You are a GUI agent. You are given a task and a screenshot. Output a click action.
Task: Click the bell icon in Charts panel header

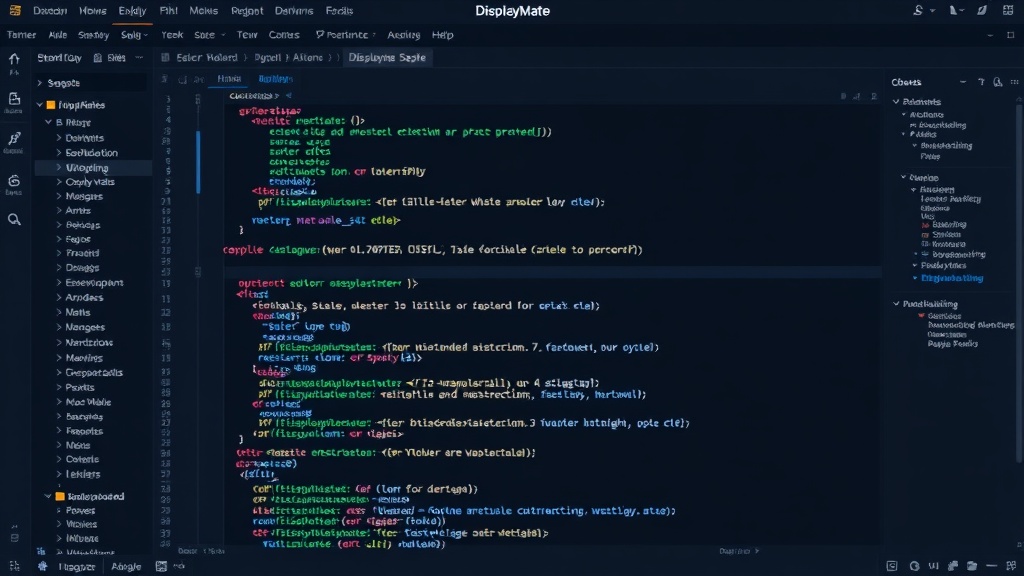[997, 82]
